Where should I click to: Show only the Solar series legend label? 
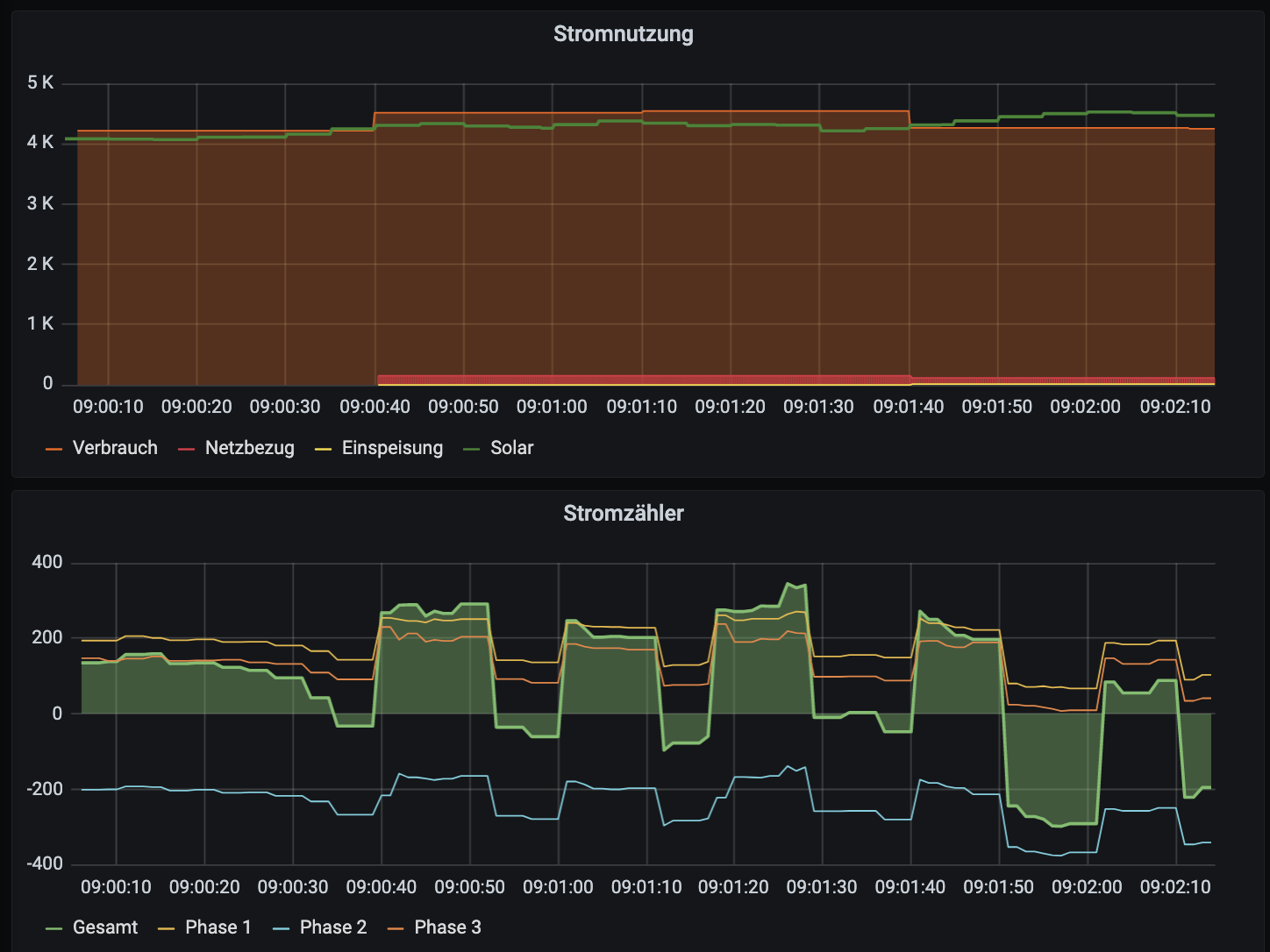[511, 448]
